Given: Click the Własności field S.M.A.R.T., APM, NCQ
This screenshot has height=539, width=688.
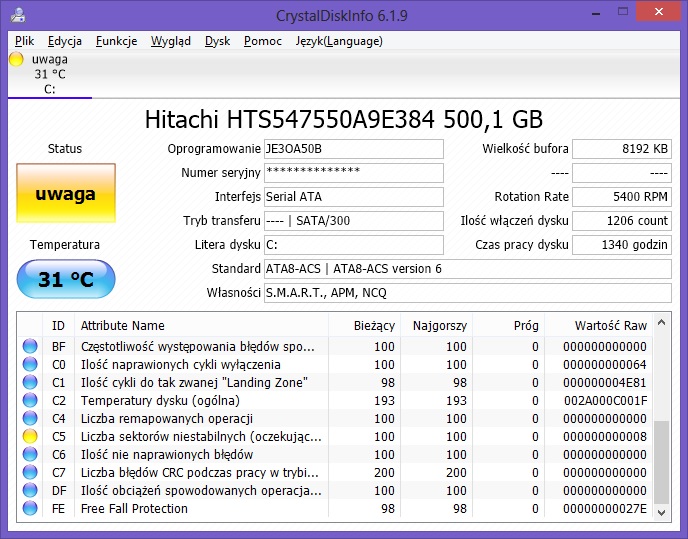Looking at the screenshot, I should pyautogui.click(x=468, y=293).
